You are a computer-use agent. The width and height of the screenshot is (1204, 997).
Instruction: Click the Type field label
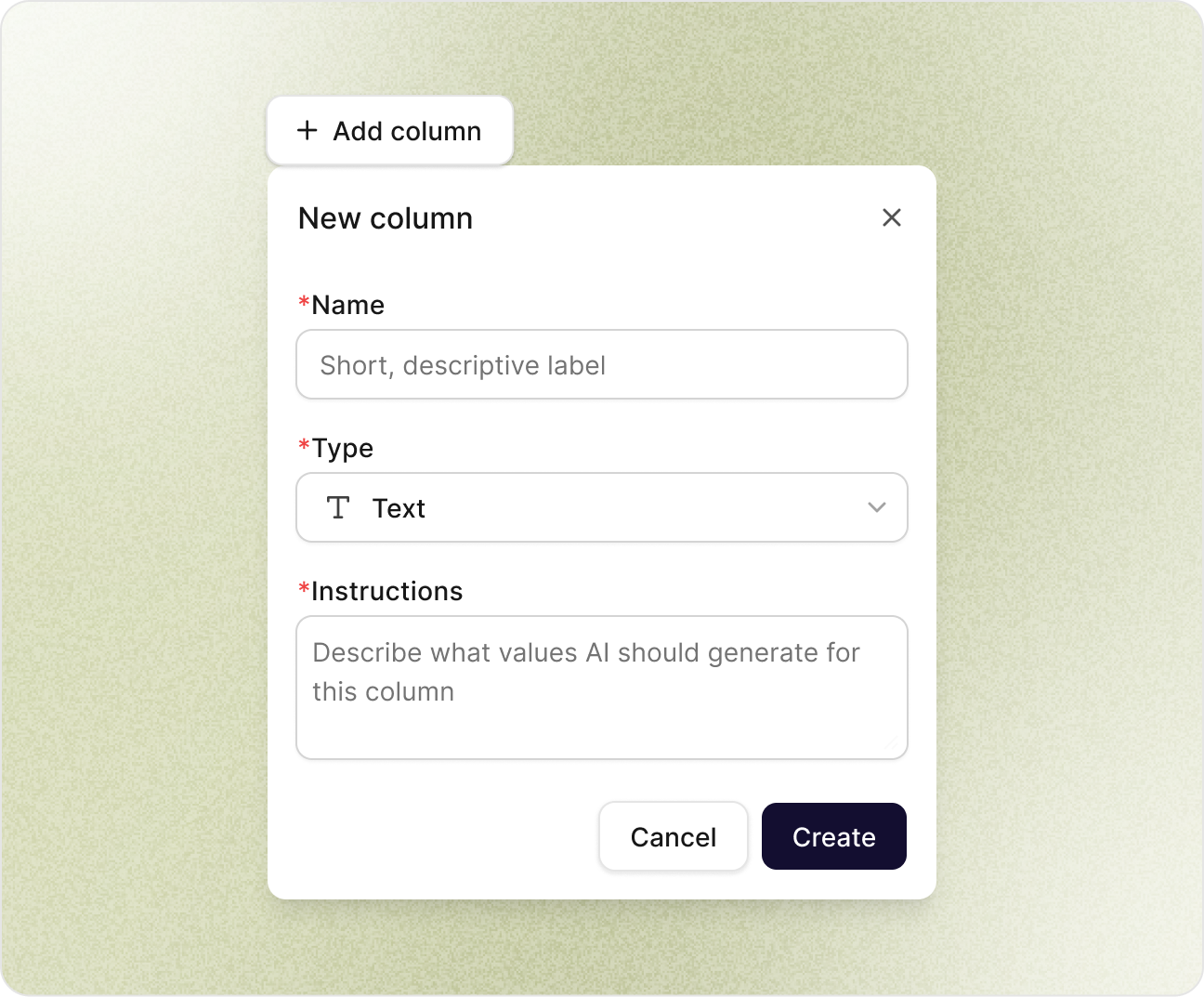coord(342,448)
